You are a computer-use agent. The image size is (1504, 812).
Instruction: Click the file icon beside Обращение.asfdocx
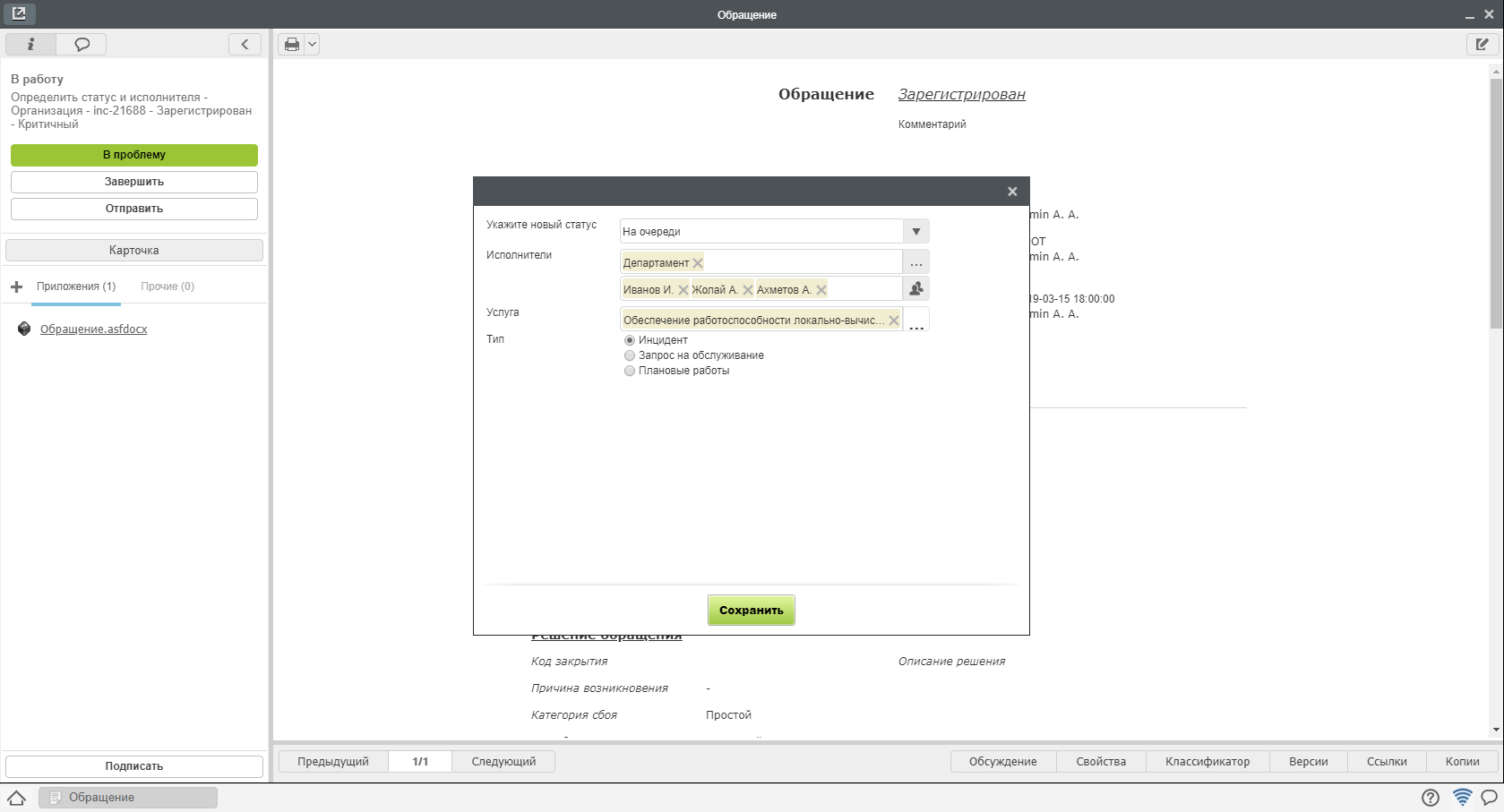pos(24,329)
